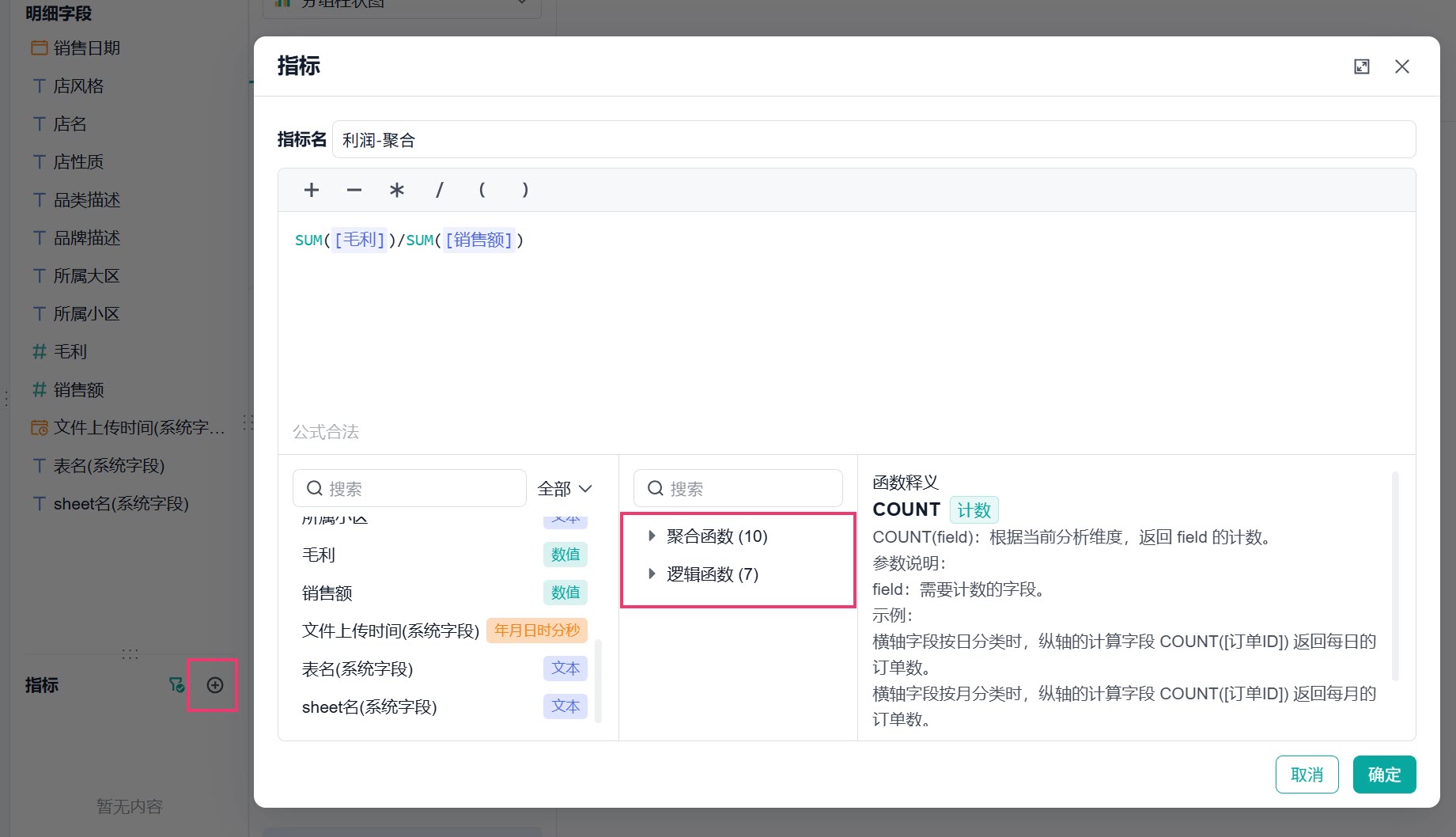Expand the dialog to full screen
The width and height of the screenshot is (1456, 837).
click(x=1362, y=66)
